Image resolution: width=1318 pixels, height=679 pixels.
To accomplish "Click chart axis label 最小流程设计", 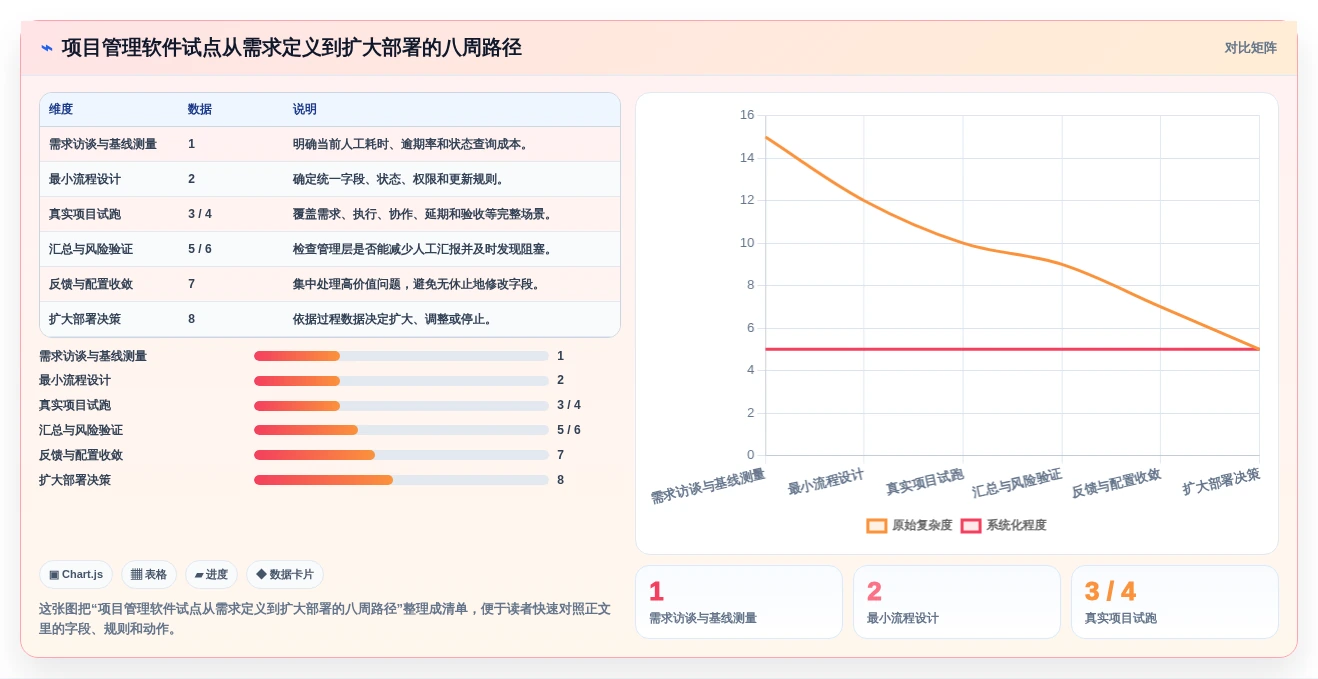I will [826, 481].
